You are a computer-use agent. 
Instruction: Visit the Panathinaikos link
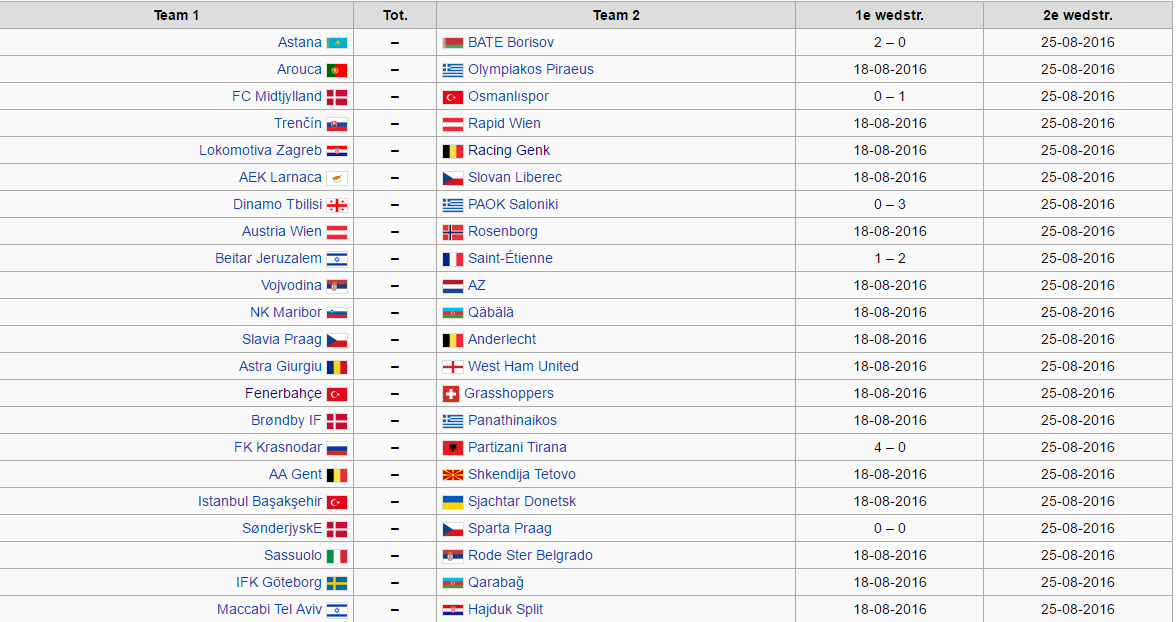point(512,421)
